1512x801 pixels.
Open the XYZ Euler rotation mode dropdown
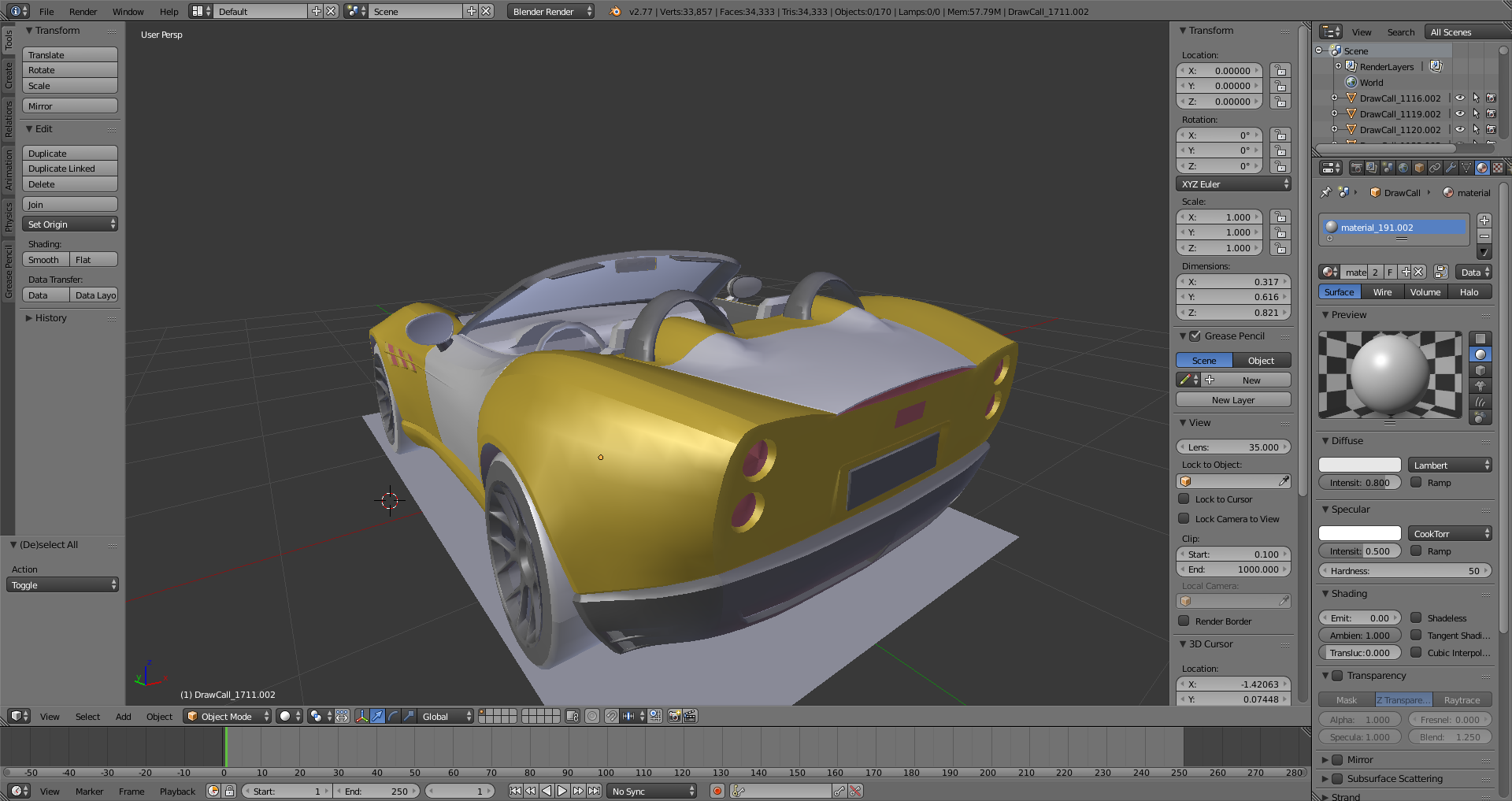coord(1233,184)
